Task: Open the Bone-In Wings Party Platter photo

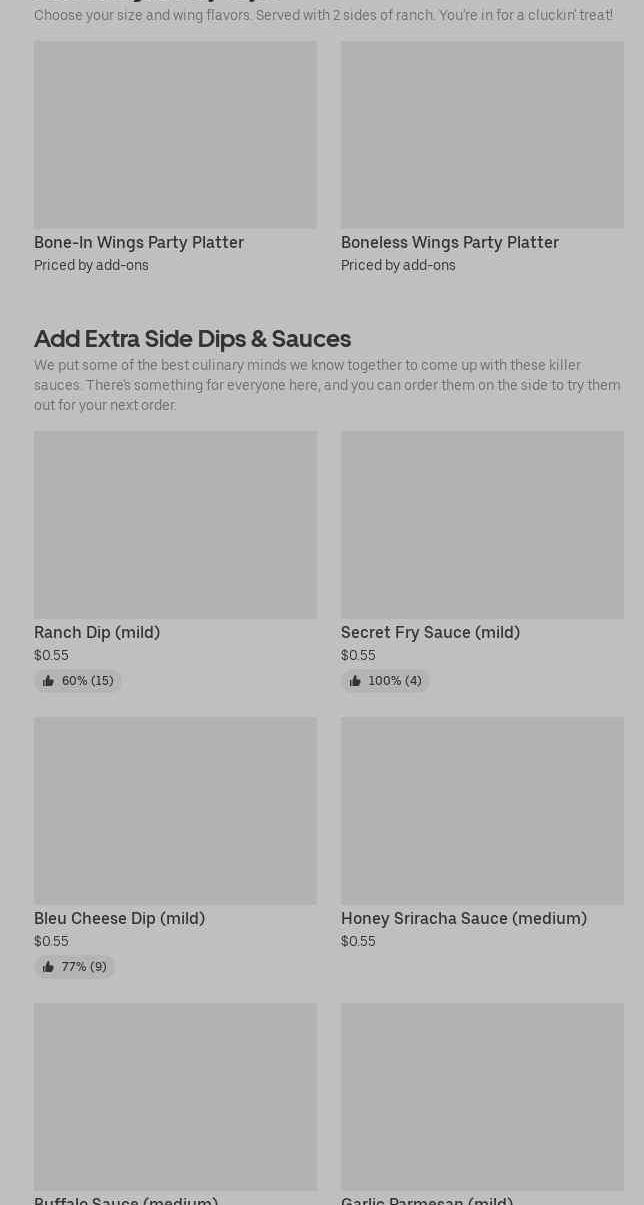Action: click(x=175, y=134)
